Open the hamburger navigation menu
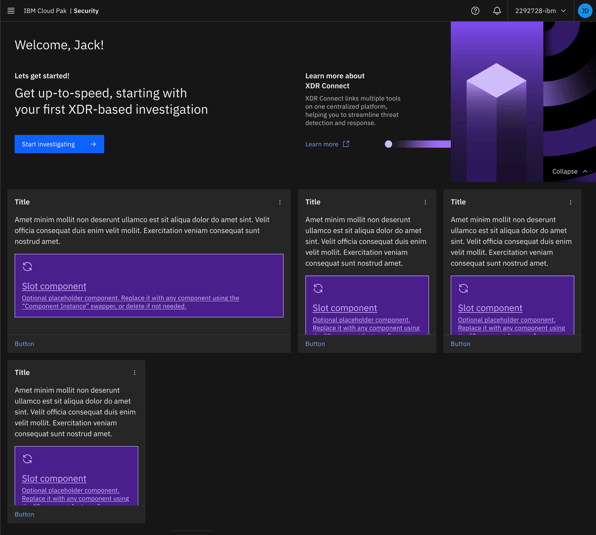This screenshot has width=596, height=535. [x=11, y=11]
